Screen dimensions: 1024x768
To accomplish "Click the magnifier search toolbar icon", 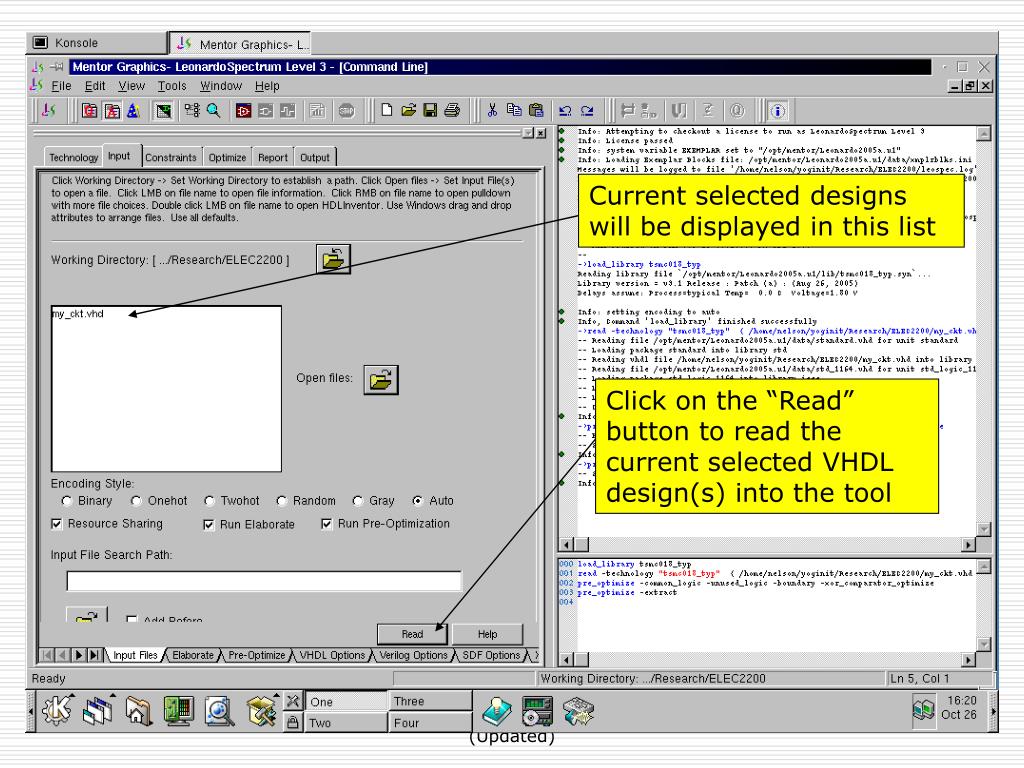I will point(214,110).
